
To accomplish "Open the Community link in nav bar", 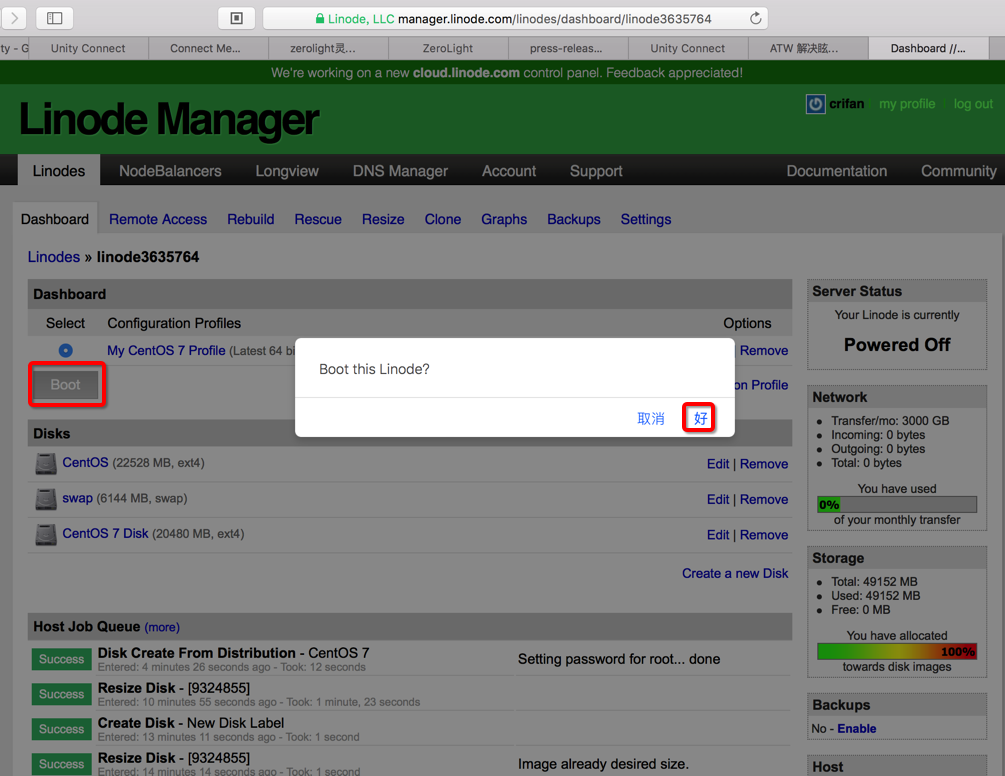I will tap(959, 170).
